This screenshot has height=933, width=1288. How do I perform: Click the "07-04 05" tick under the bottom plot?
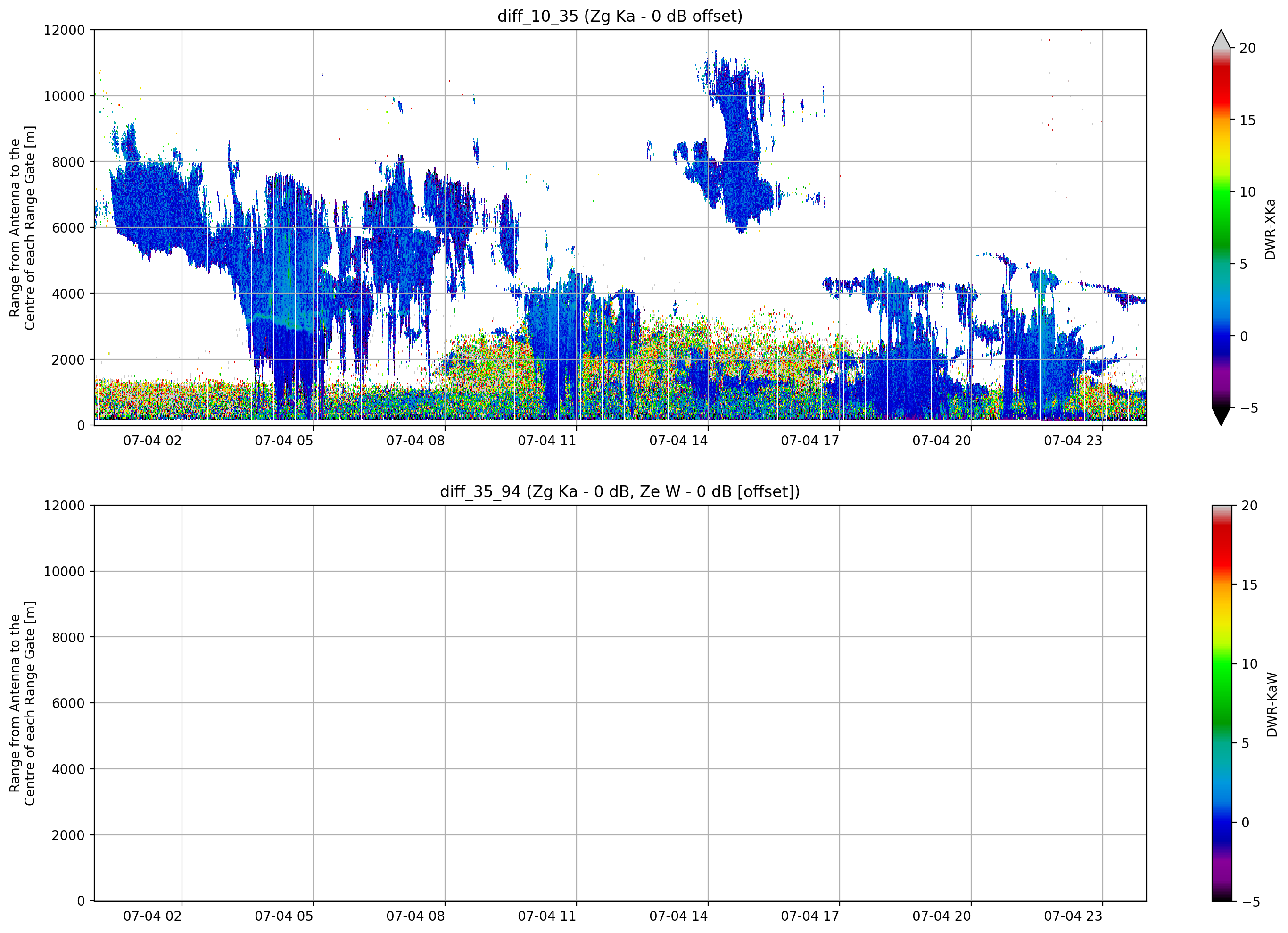pos(284,916)
